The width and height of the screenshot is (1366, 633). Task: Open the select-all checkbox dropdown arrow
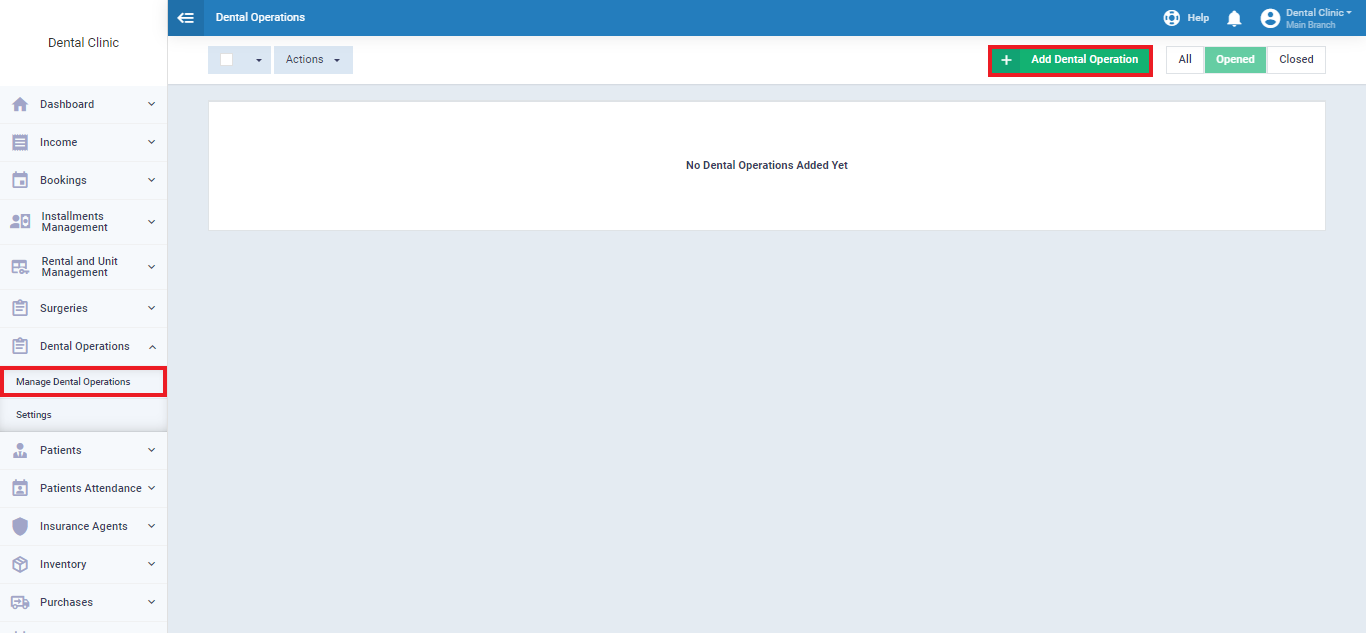(x=258, y=61)
